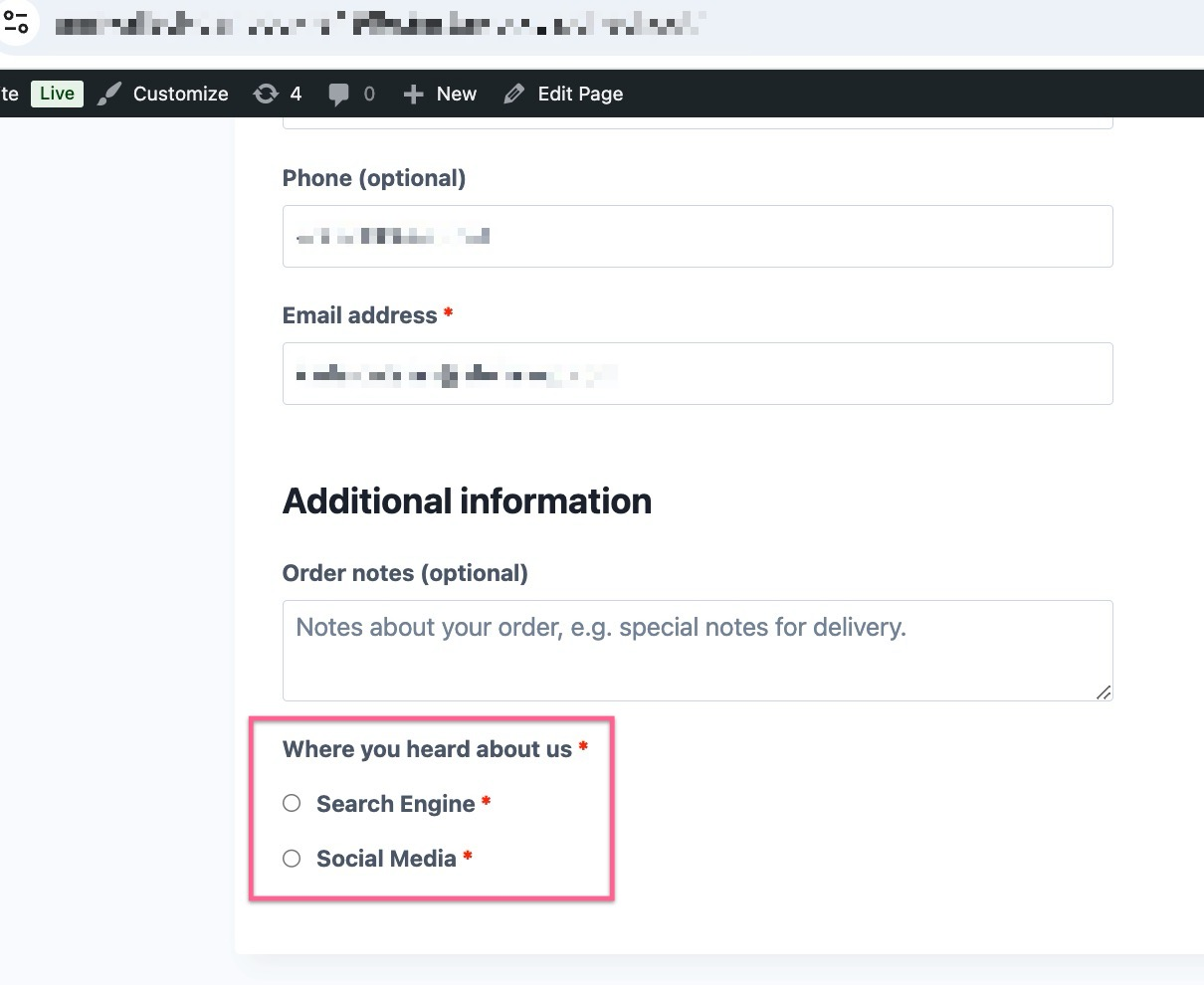The height and width of the screenshot is (985, 1204).
Task: Click the green Live status badge
Action: click(57, 93)
